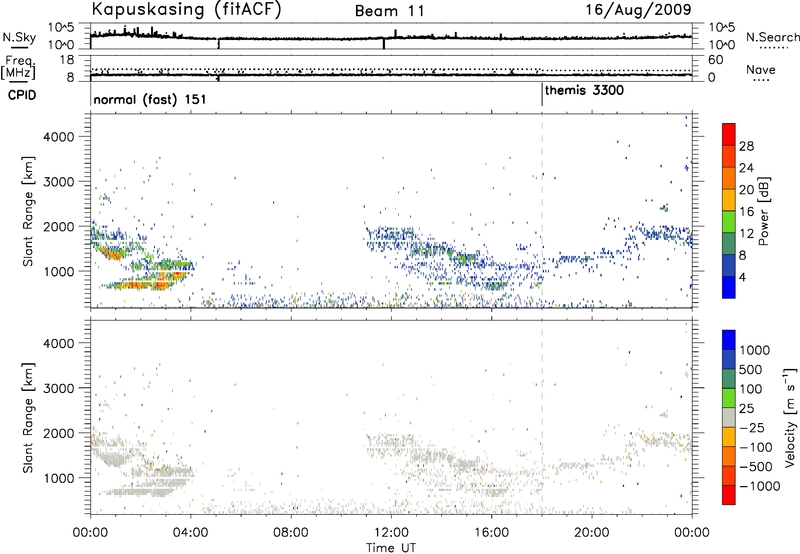This screenshot has height=554, width=800.
Task: Click the CPID change marker line near themis 3300
Action: pyautogui.click(x=542, y=95)
